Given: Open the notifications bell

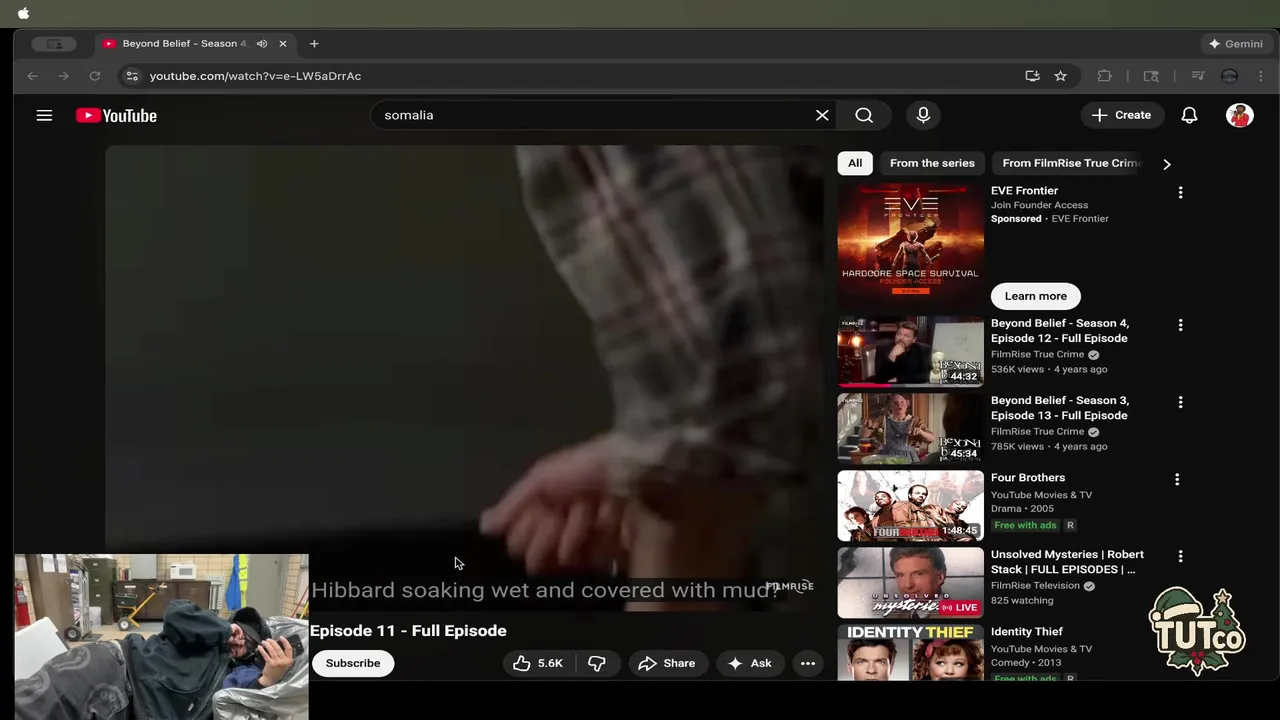Looking at the screenshot, I should [x=1189, y=115].
